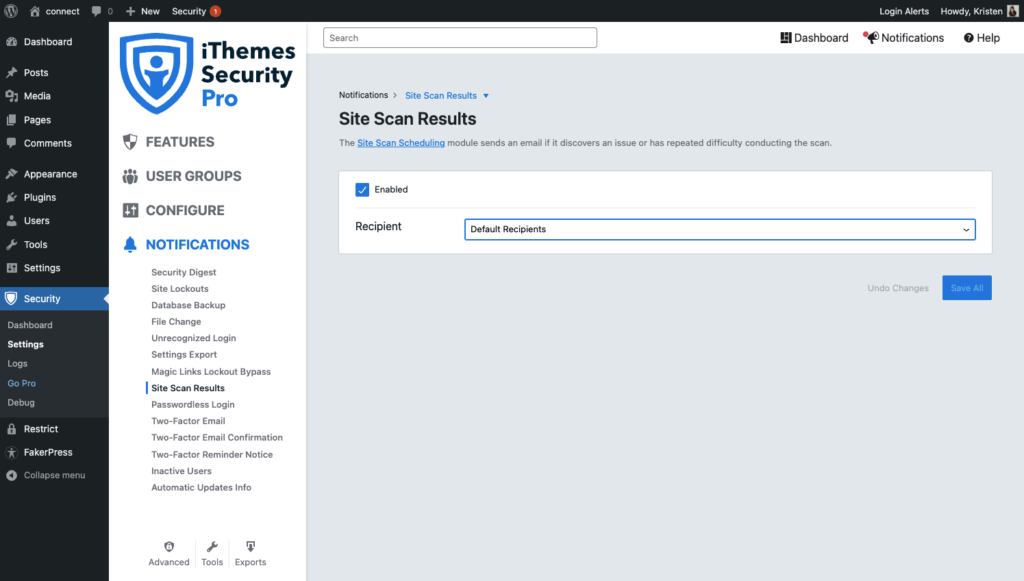The image size is (1024, 581).
Task: Select Magic Links Lockout Bypass
Action: tap(211, 371)
